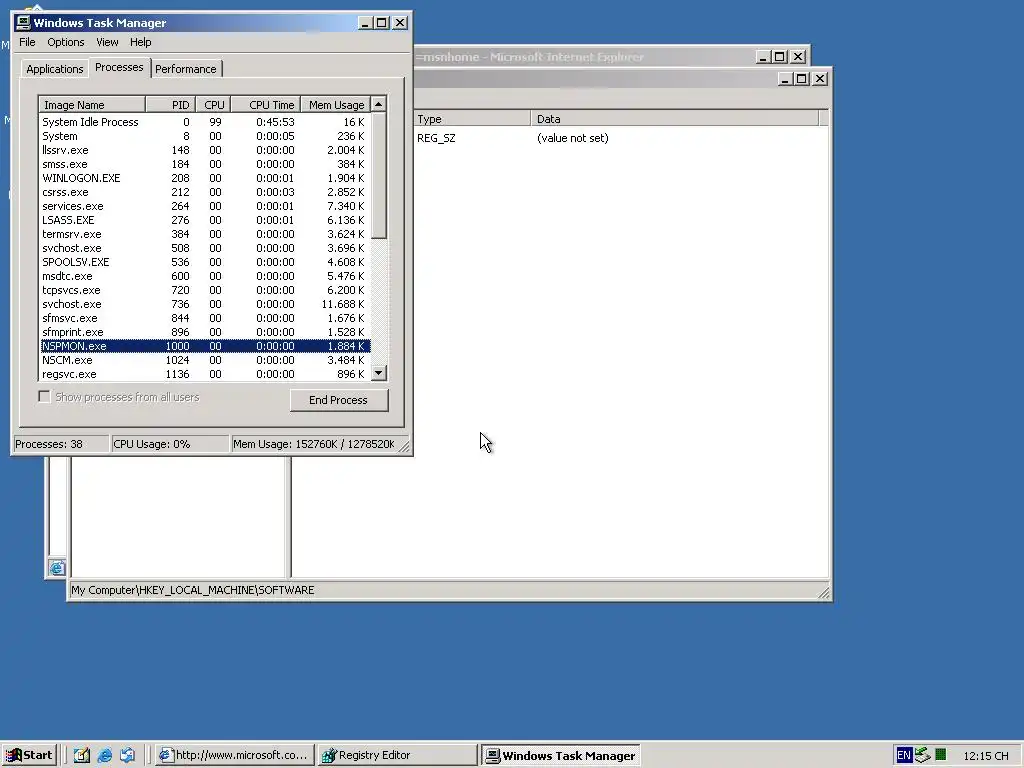
Task: Toggle Show processes from all users
Action: point(44,397)
